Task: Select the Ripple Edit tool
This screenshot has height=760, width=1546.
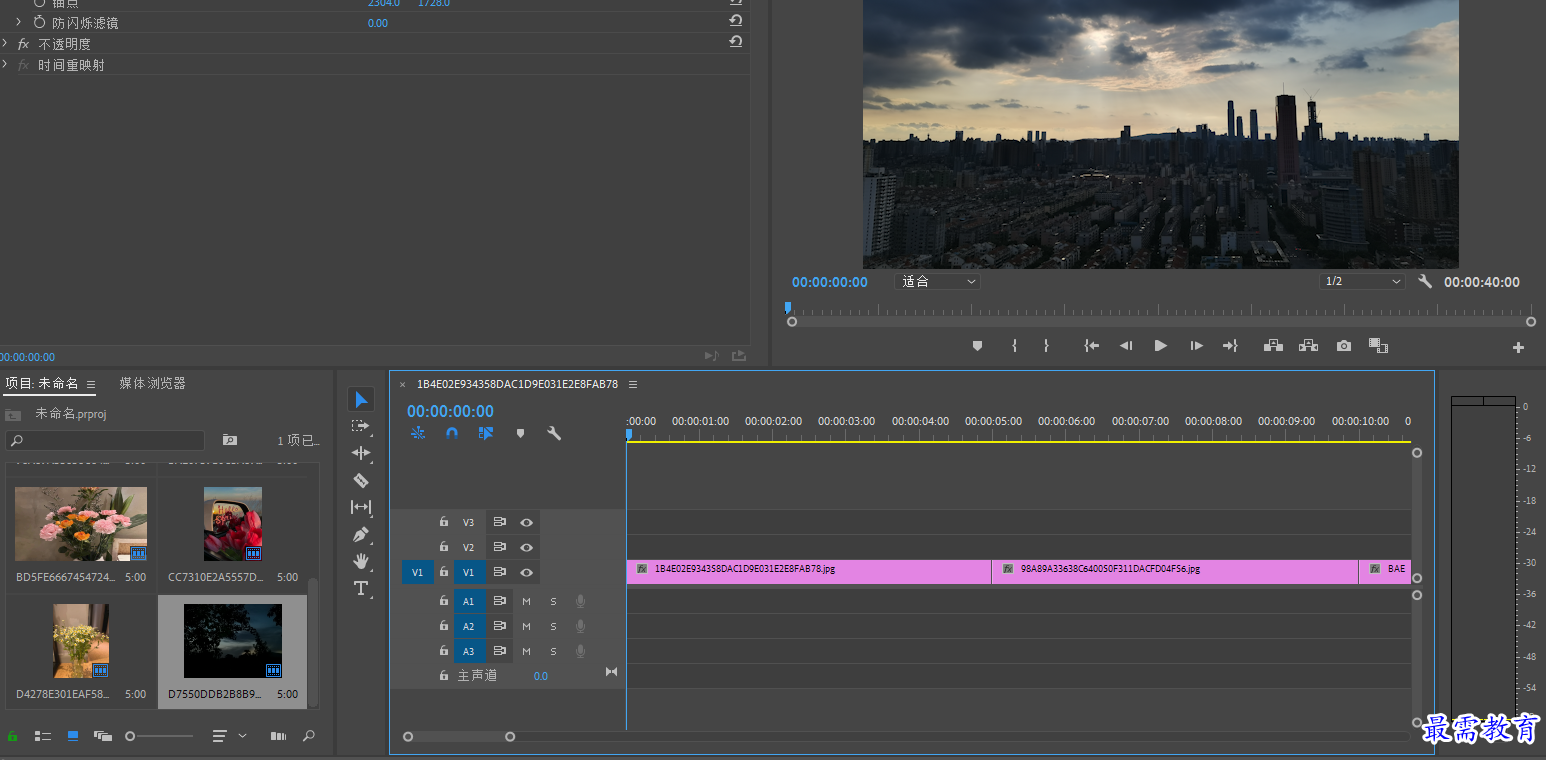Action: coord(361,453)
